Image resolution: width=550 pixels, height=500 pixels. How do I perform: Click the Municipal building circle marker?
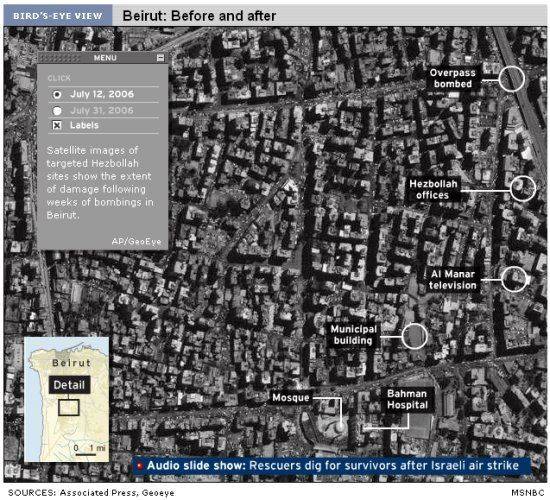pos(414,336)
